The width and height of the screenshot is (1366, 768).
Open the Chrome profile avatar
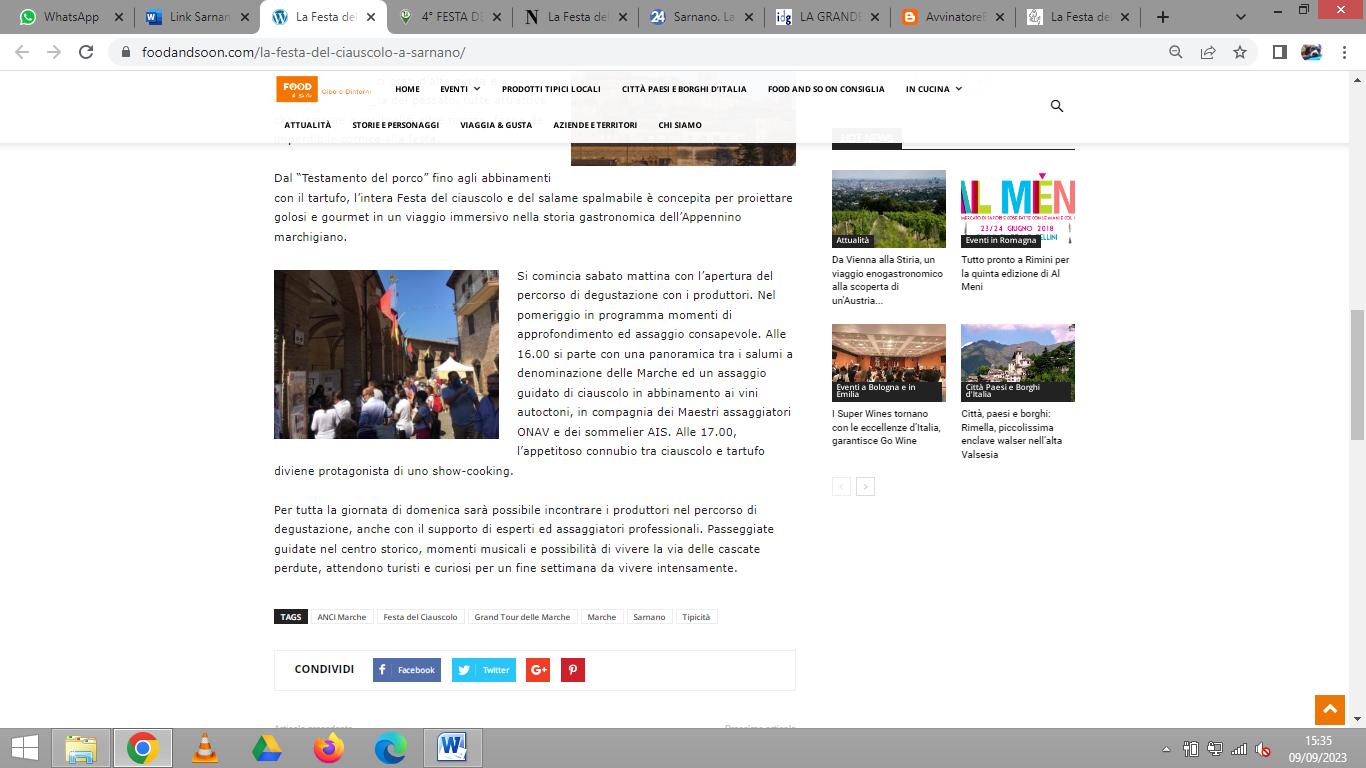click(1311, 52)
